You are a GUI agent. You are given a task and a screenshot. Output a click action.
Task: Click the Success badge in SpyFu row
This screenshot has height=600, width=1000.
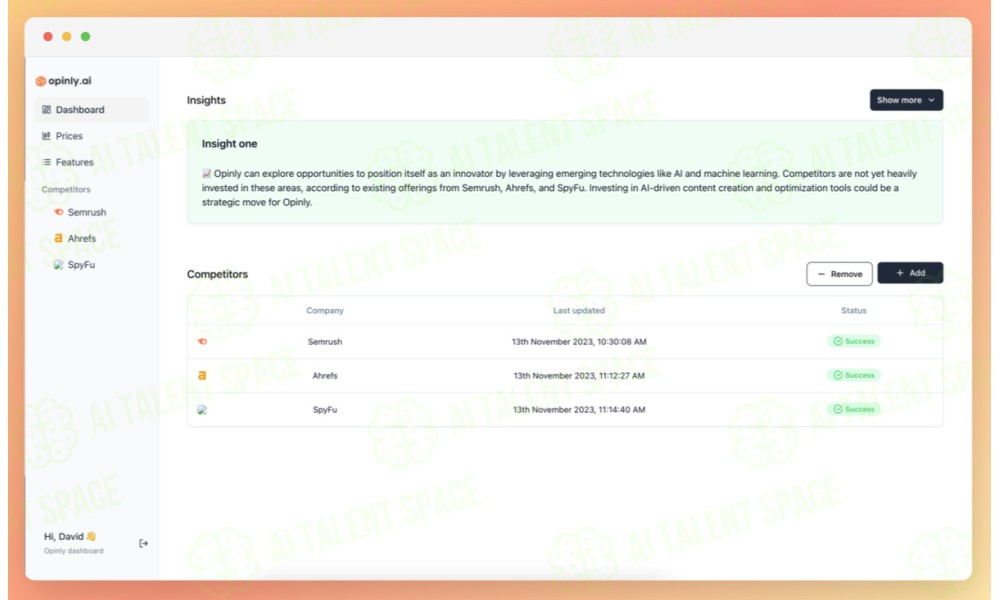[x=854, y=409]
